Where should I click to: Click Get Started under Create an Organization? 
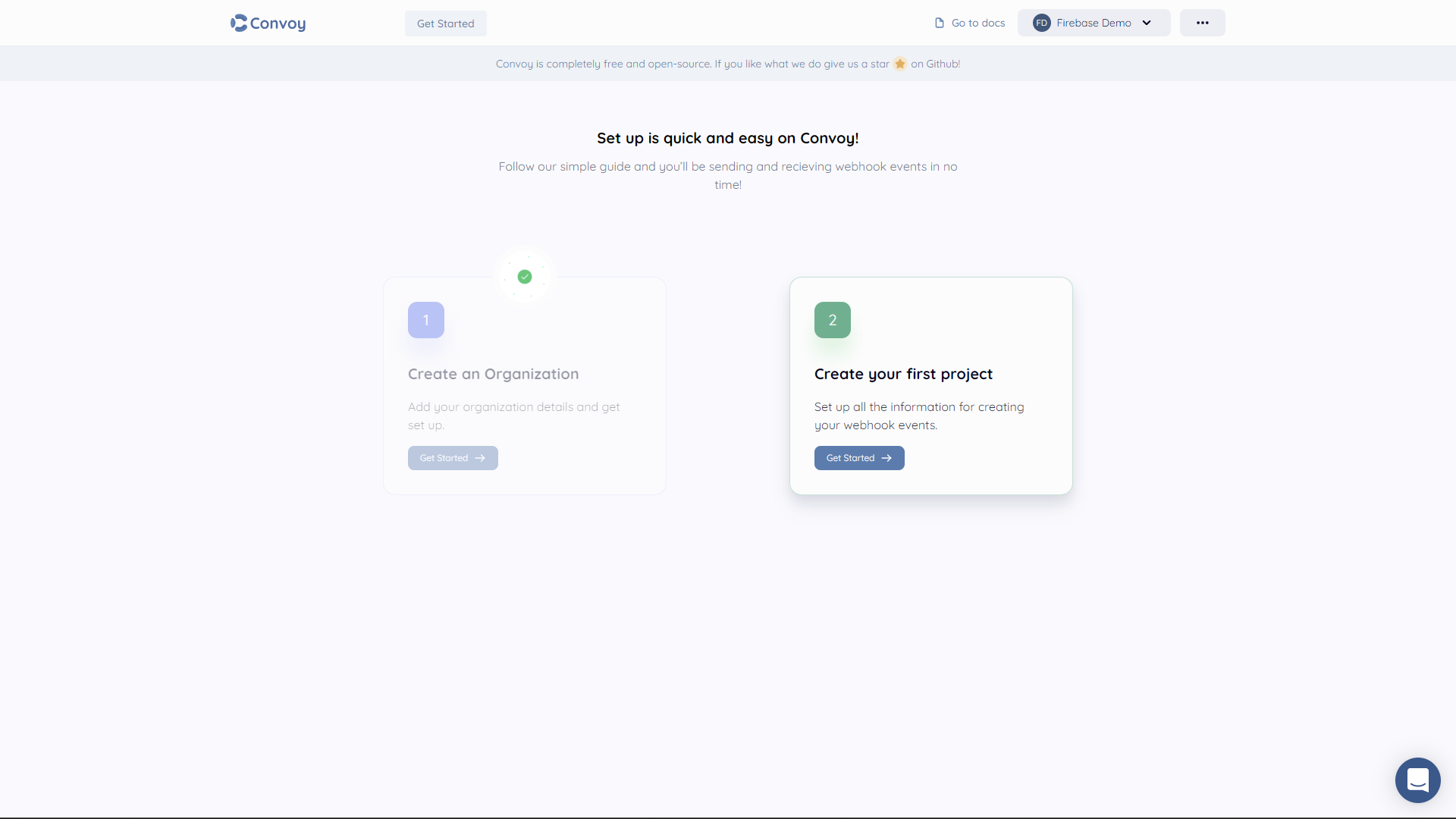[x=452, y=458]
